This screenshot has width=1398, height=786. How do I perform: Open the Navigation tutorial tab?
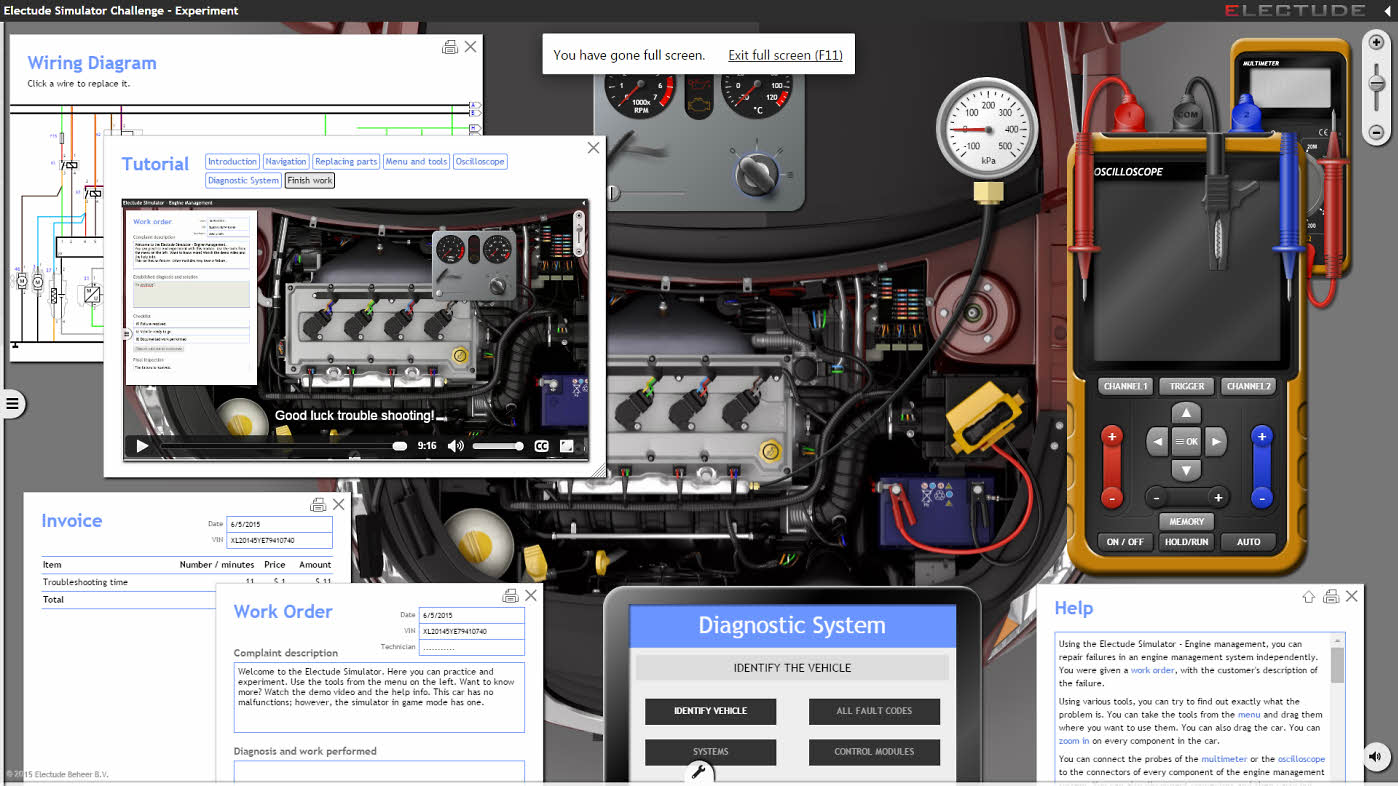[x=286, y=161]
